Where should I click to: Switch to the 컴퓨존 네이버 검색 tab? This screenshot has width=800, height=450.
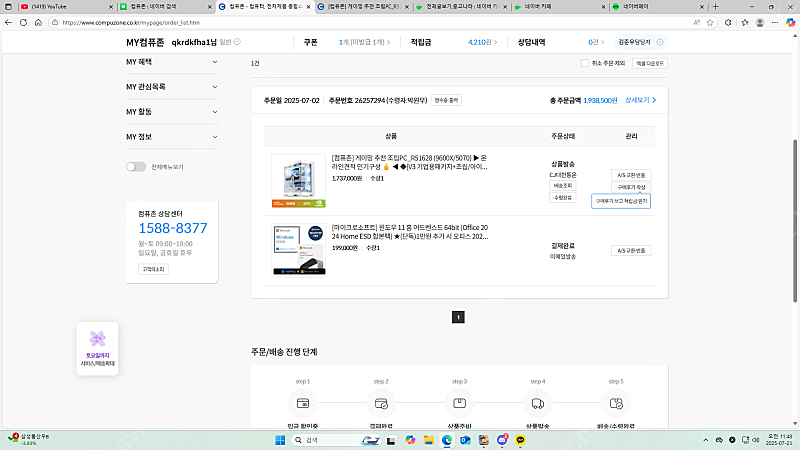click(x=163, y=7)
